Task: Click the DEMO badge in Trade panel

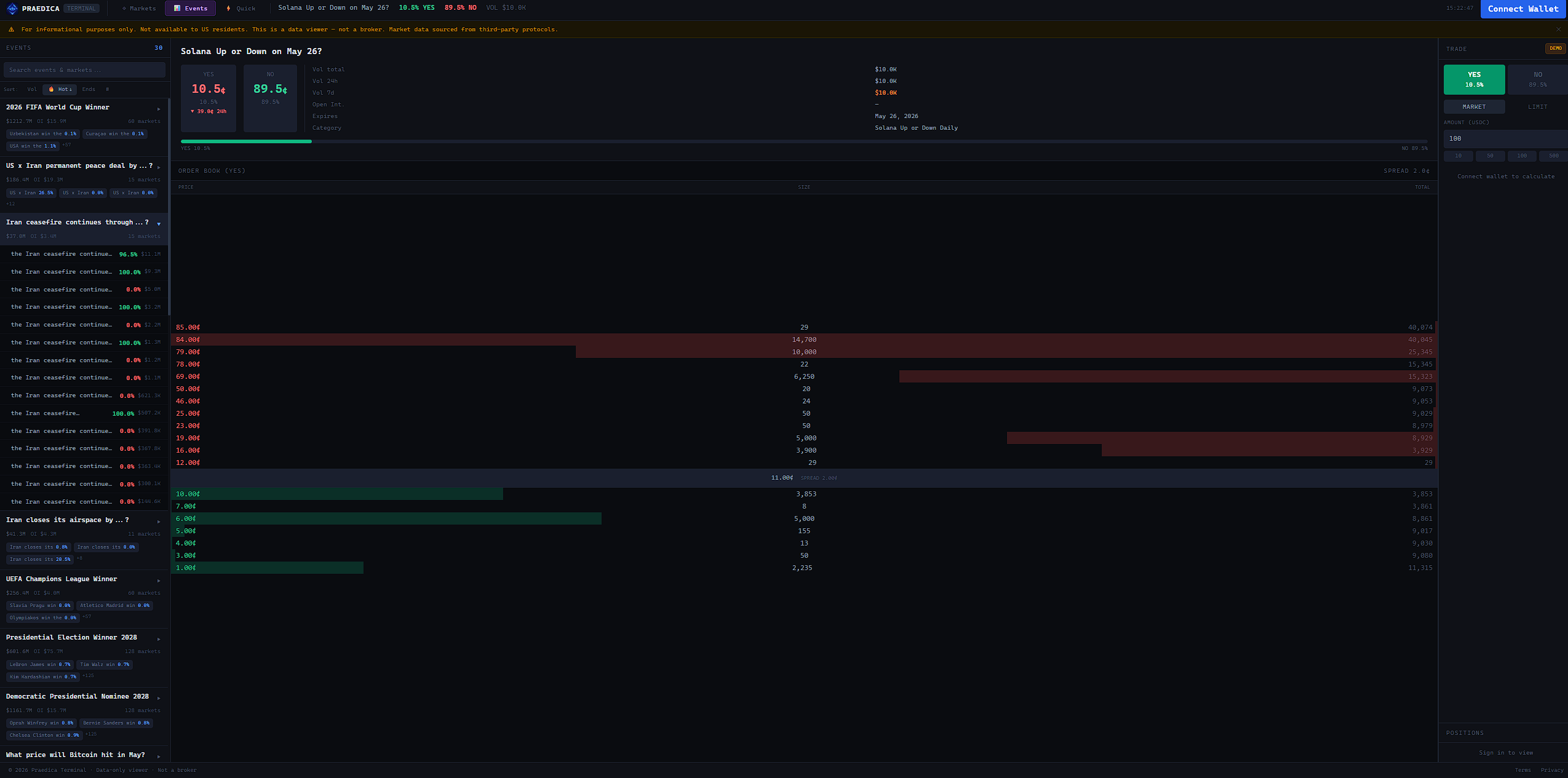Action: pos(1555,49)
